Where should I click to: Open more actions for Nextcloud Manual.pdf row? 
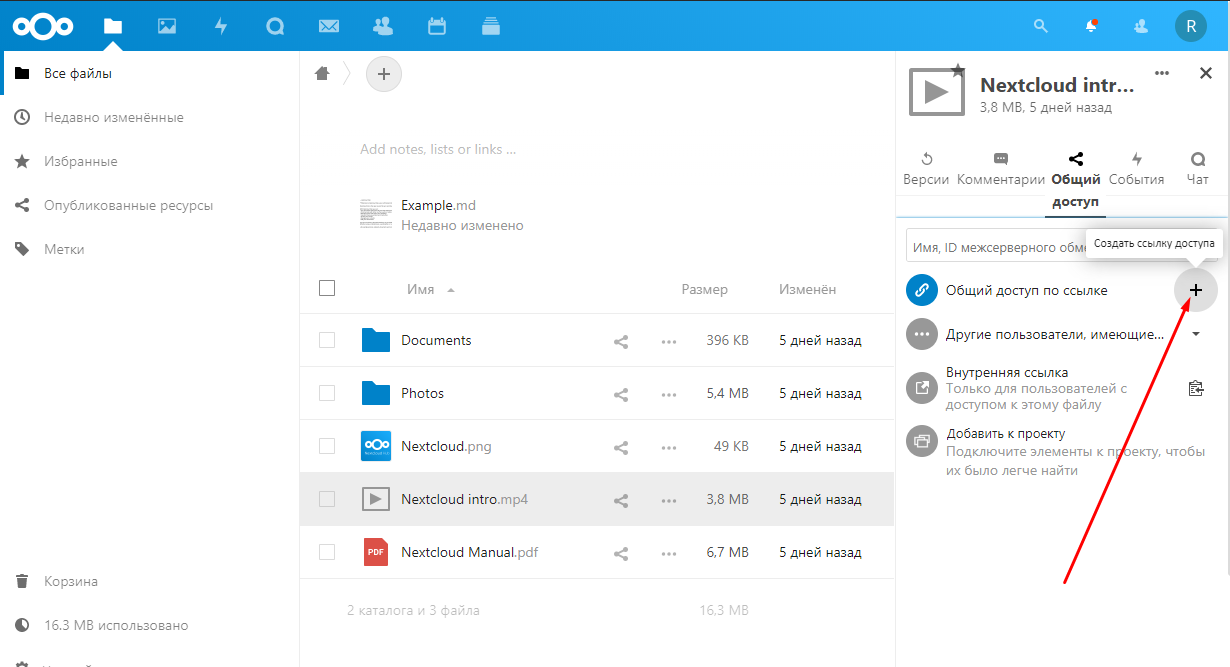coord(669,553)
